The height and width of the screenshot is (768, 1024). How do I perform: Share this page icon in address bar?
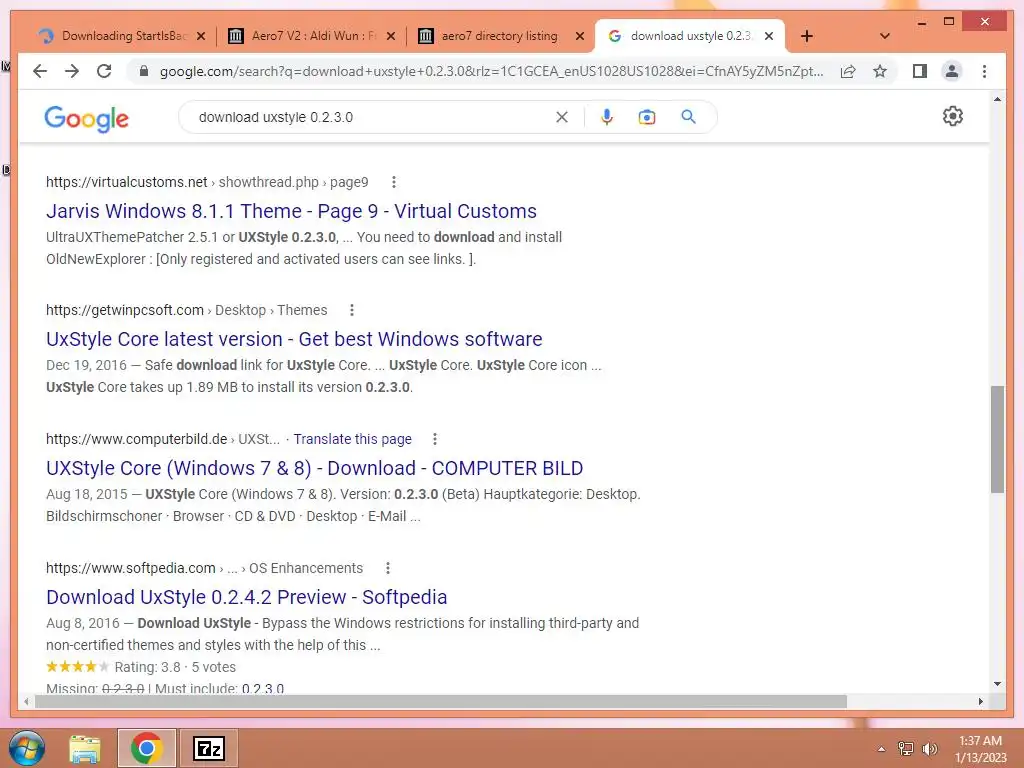[x=848, y=71]
